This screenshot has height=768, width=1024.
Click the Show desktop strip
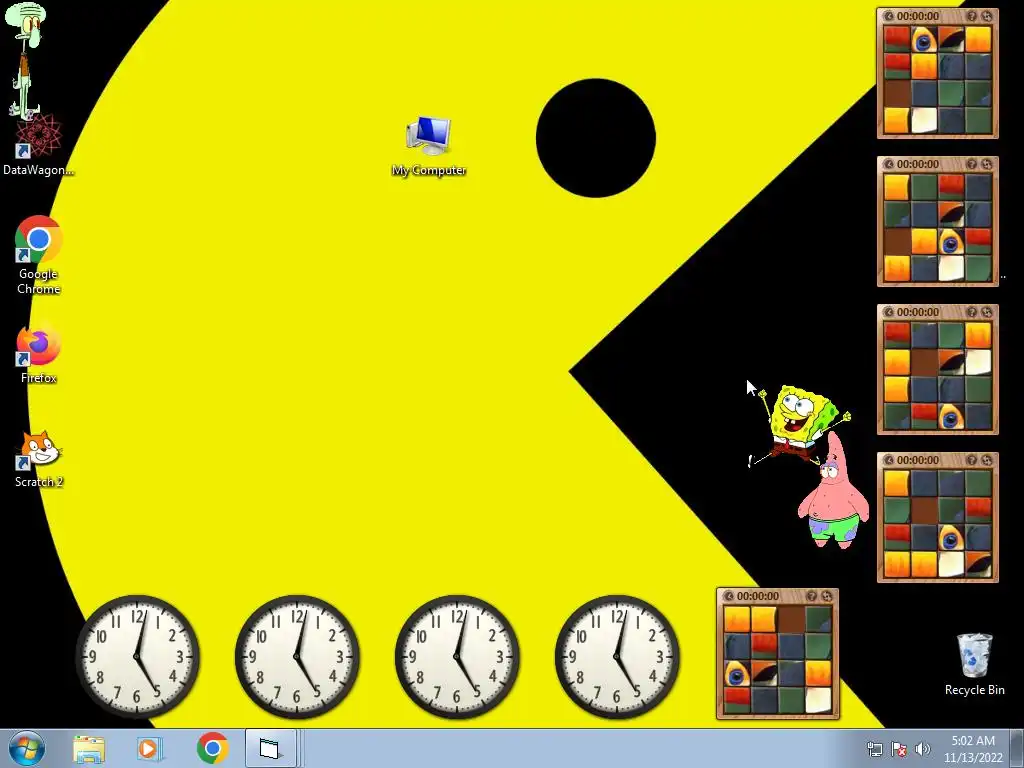(x=1017, y=748)
